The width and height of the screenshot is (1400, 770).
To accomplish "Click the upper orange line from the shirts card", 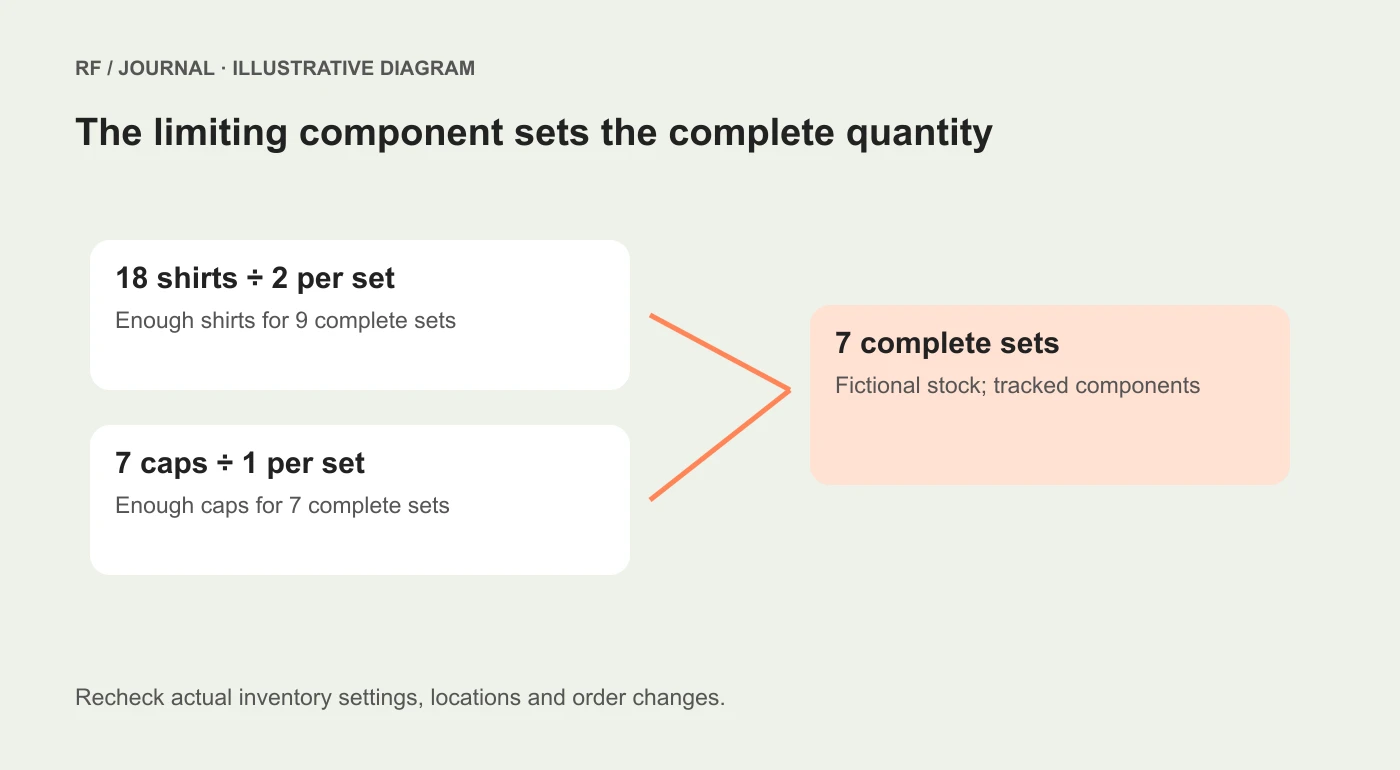I will point(720,352).
